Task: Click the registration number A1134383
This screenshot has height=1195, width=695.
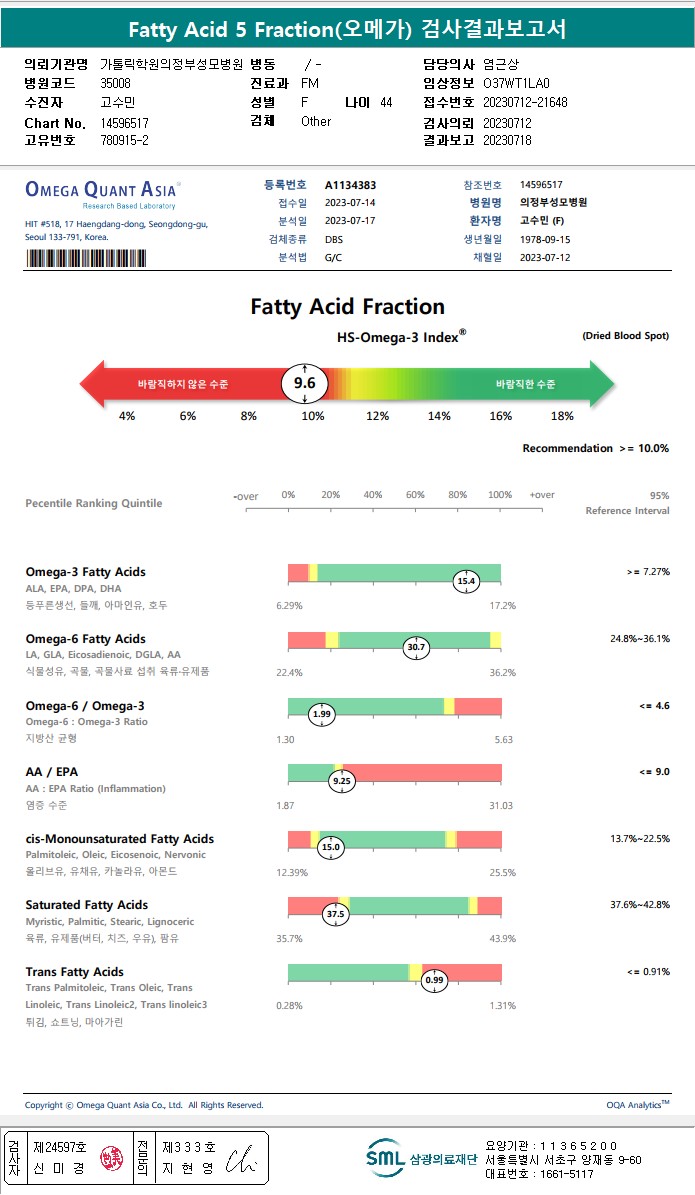Action: (350, 185)
